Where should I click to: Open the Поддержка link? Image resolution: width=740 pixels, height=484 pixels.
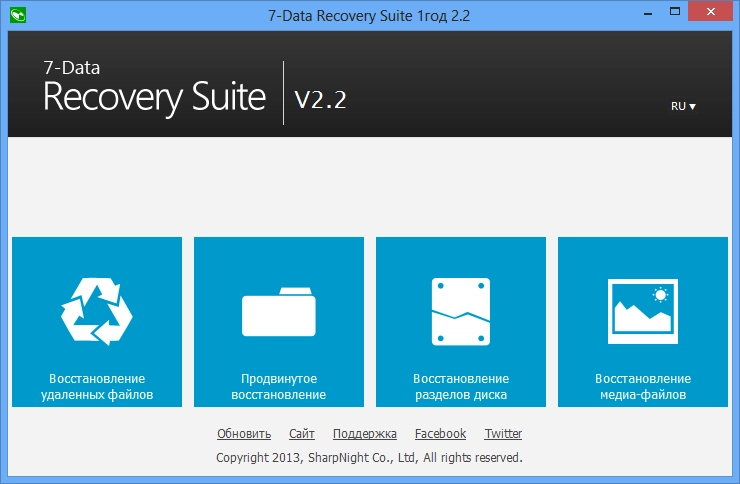point(365,434)
